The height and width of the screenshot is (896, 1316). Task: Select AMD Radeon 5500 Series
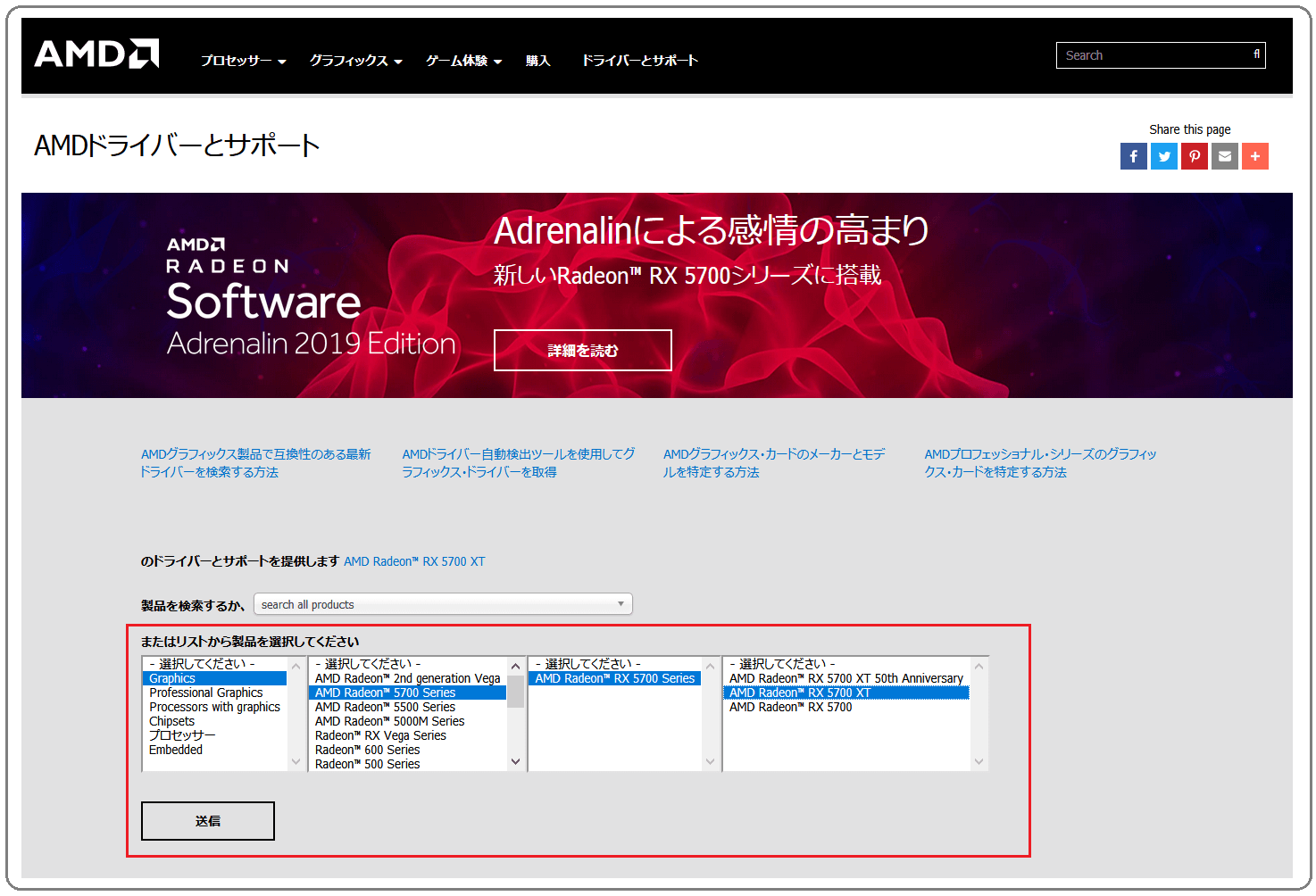point(408,707)
